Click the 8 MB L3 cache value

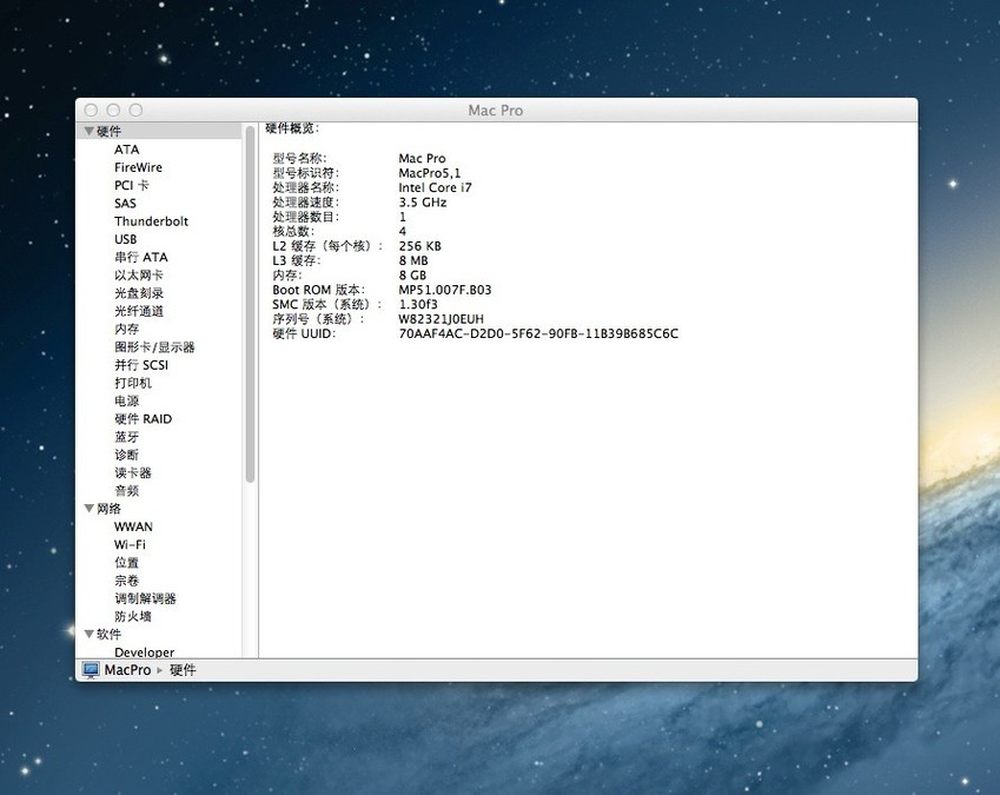413,261
